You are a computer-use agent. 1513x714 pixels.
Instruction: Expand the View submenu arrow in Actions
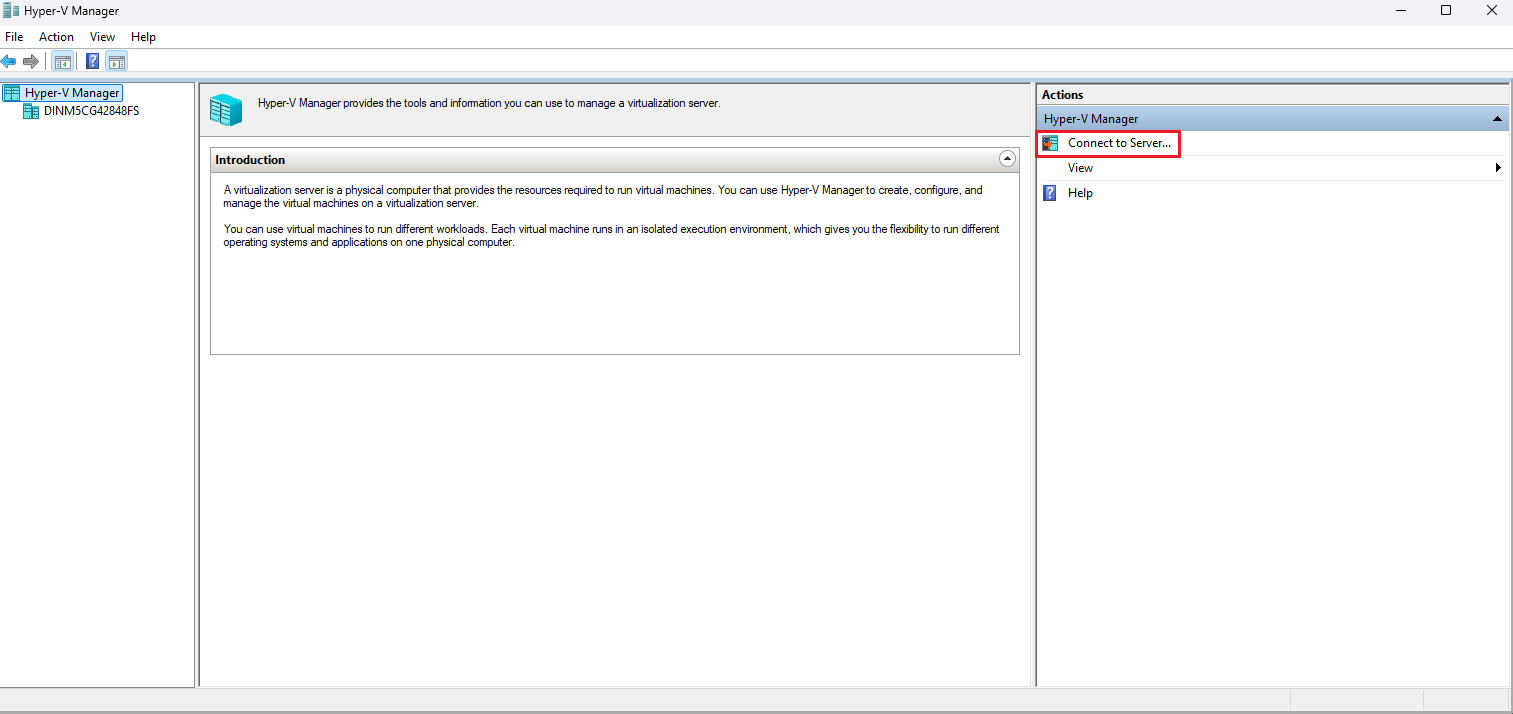coord(1497,168)
